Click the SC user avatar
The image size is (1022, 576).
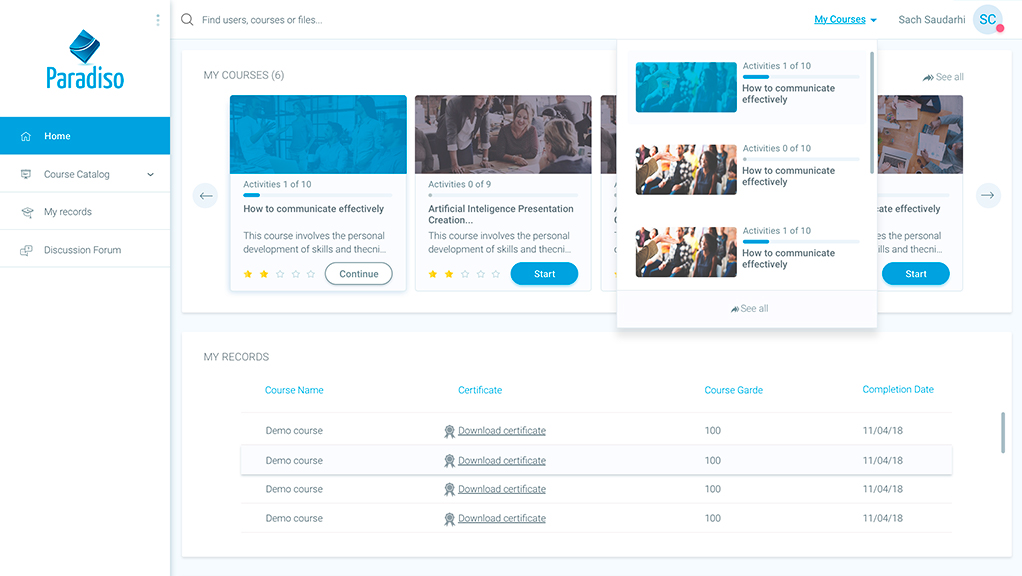click(987, 20)
